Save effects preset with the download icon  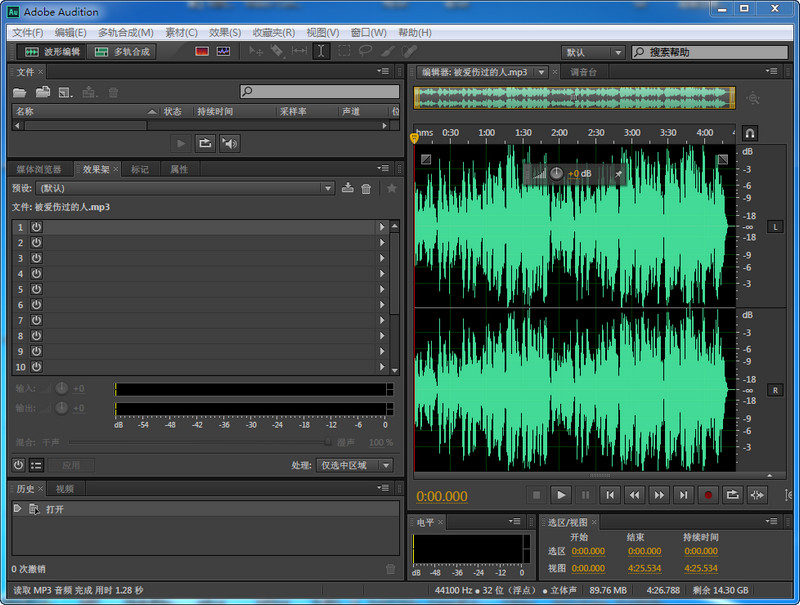click(347, 188)
